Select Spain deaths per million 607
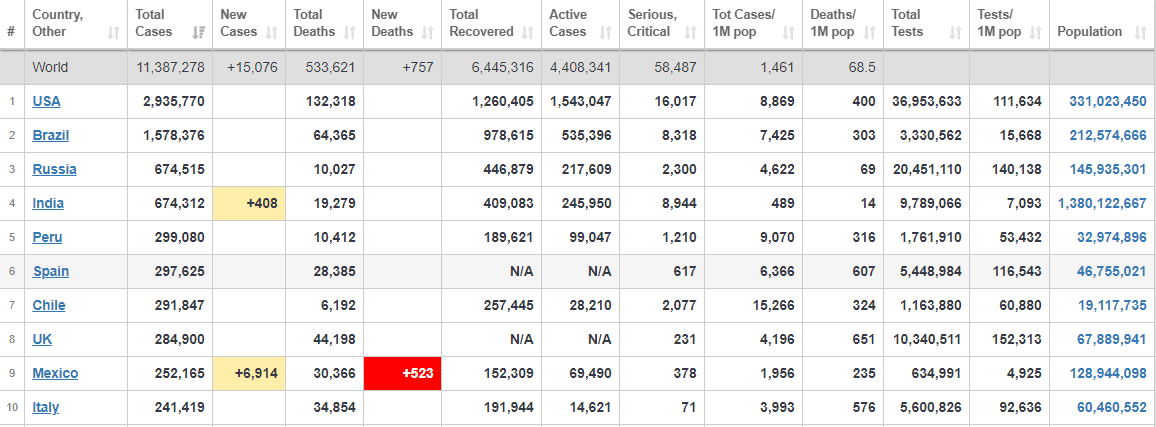The height and width of the screenshot is (427, 1156). (864, 271)
